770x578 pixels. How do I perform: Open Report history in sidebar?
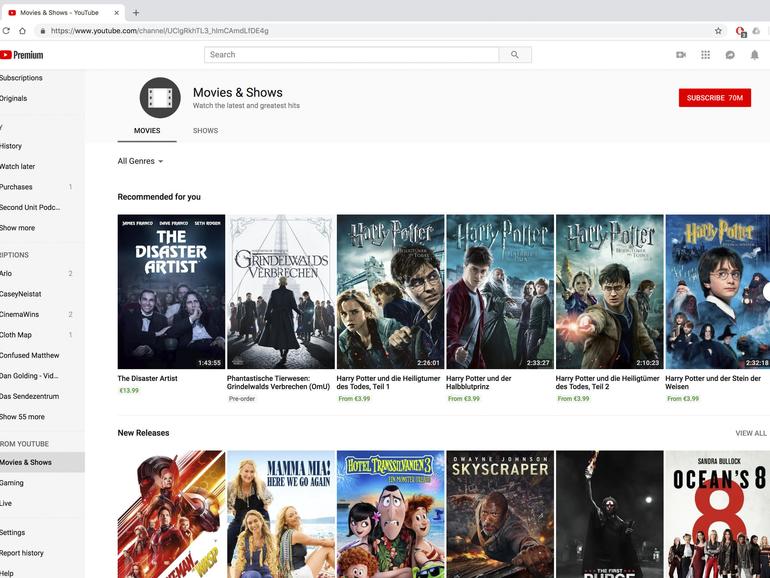22,553
